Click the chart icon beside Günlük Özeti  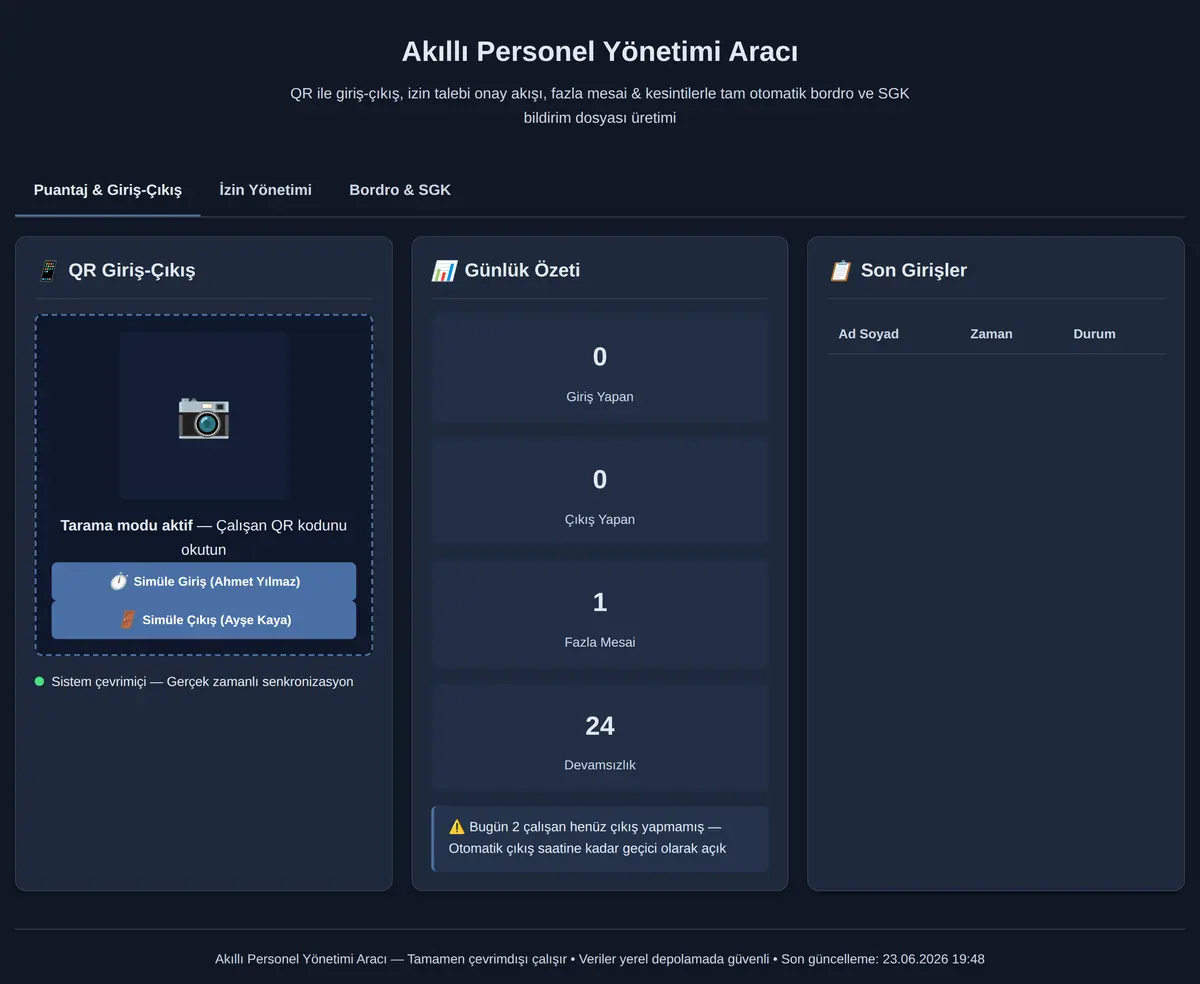[444, 270]
